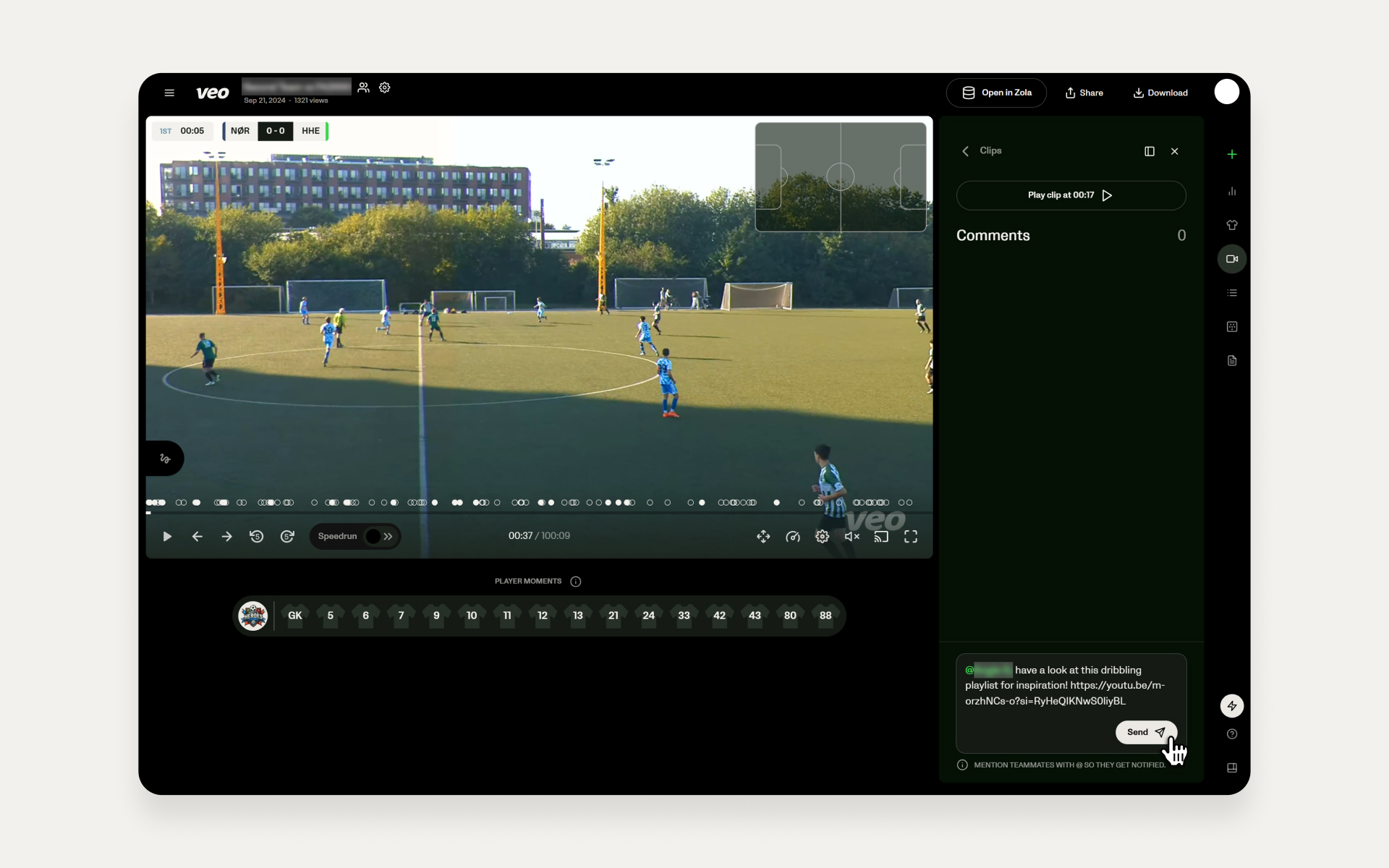Select player jersey number 10

point(472,616)
